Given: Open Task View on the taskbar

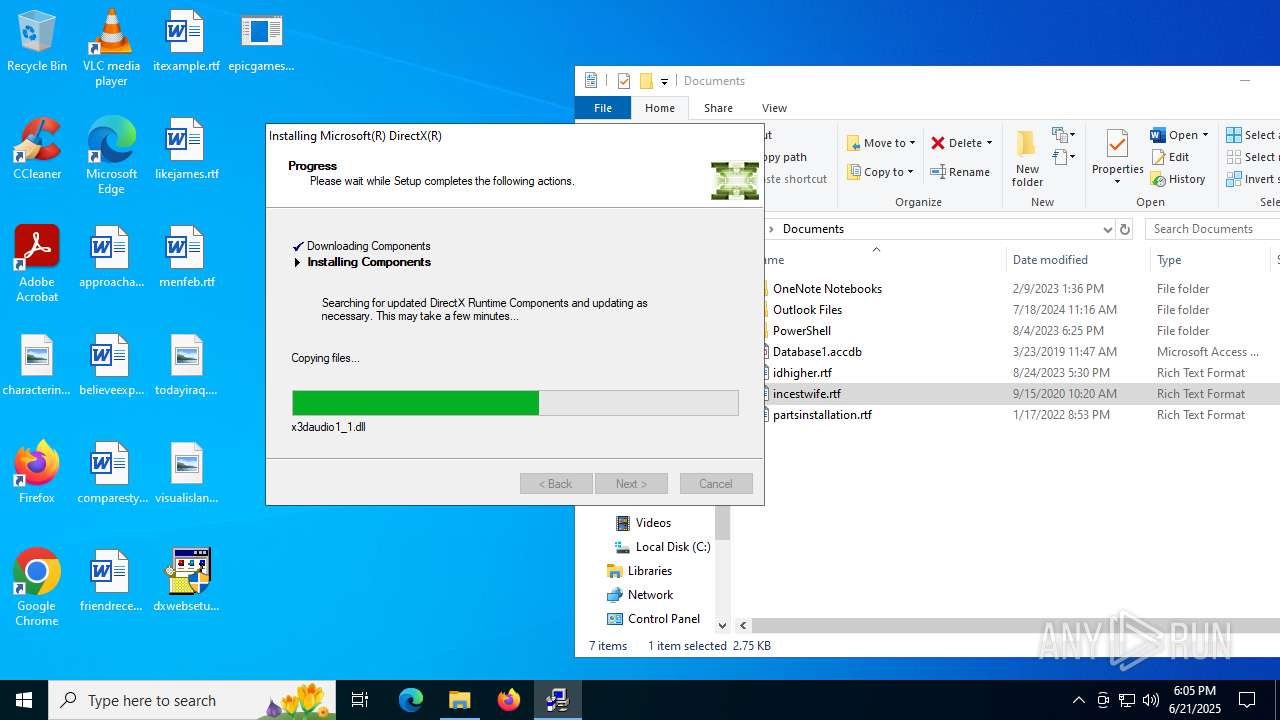Looking at the screenshot, I should pyautogui.click(x=360, y=700).
